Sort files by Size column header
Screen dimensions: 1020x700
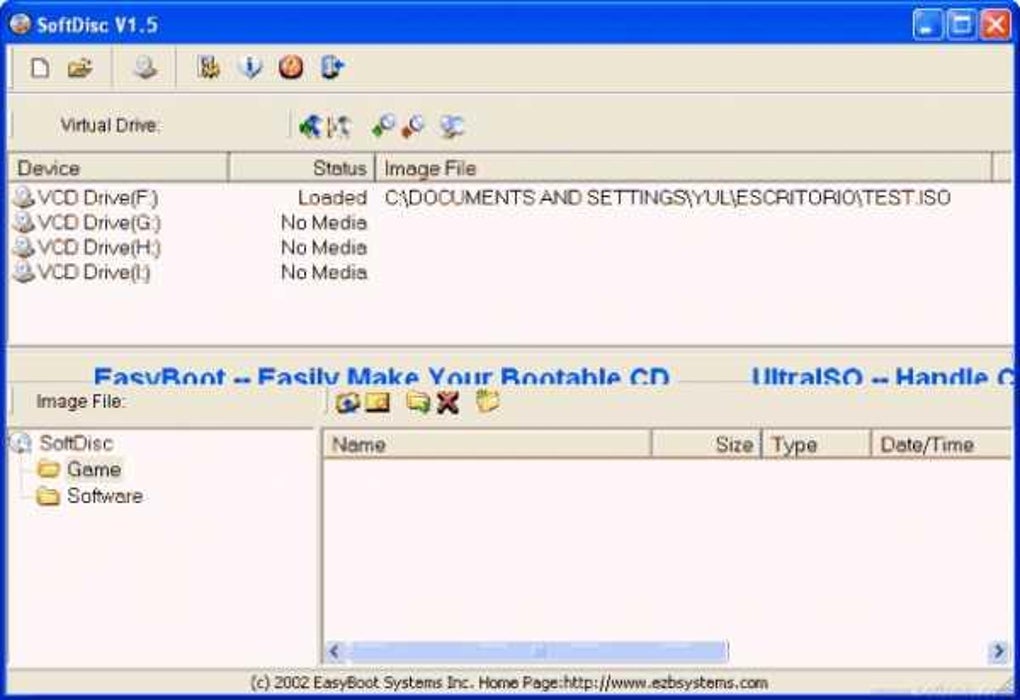706,444
